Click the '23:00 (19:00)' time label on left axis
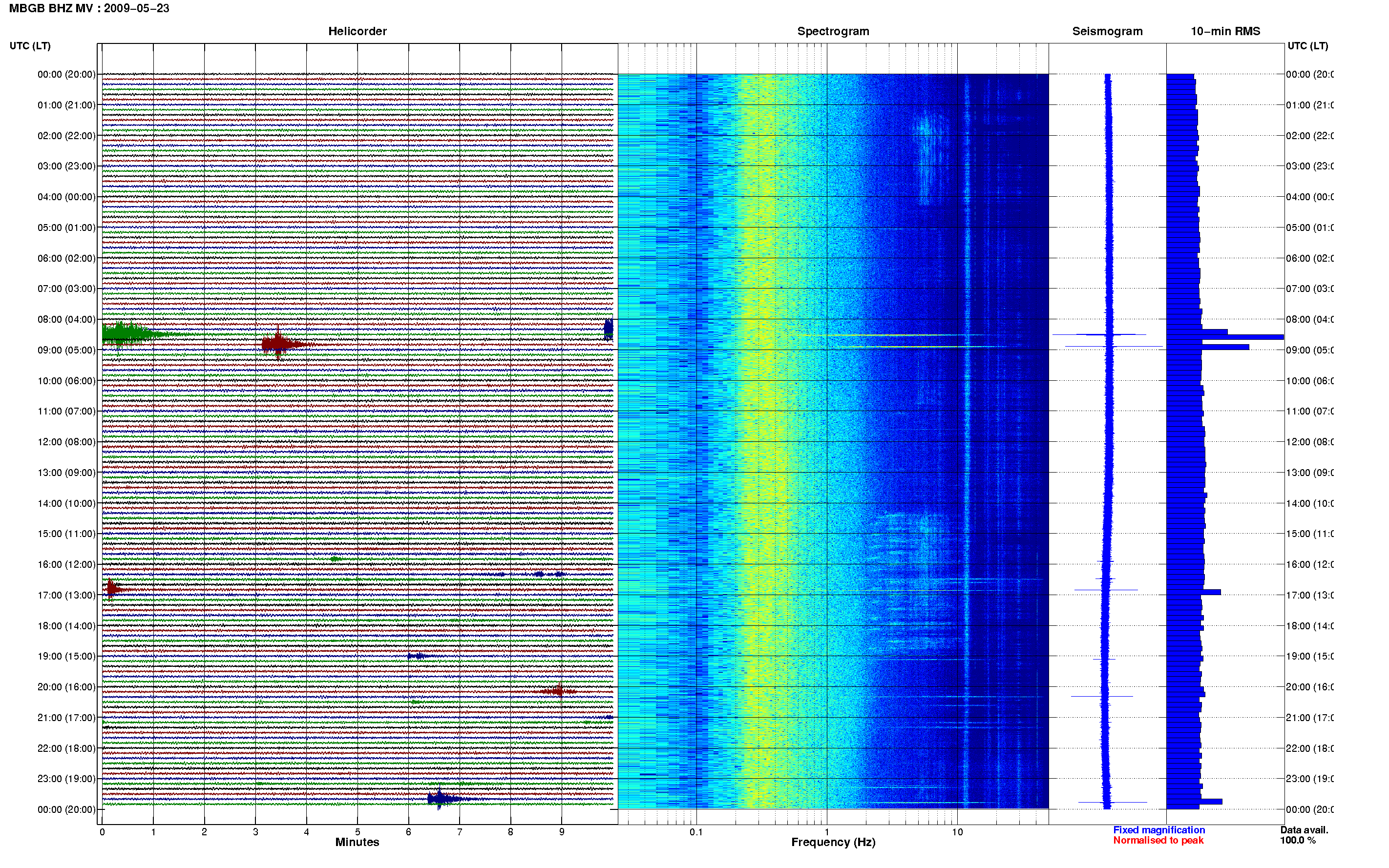1389x868 pixels. tap(66, 779)
